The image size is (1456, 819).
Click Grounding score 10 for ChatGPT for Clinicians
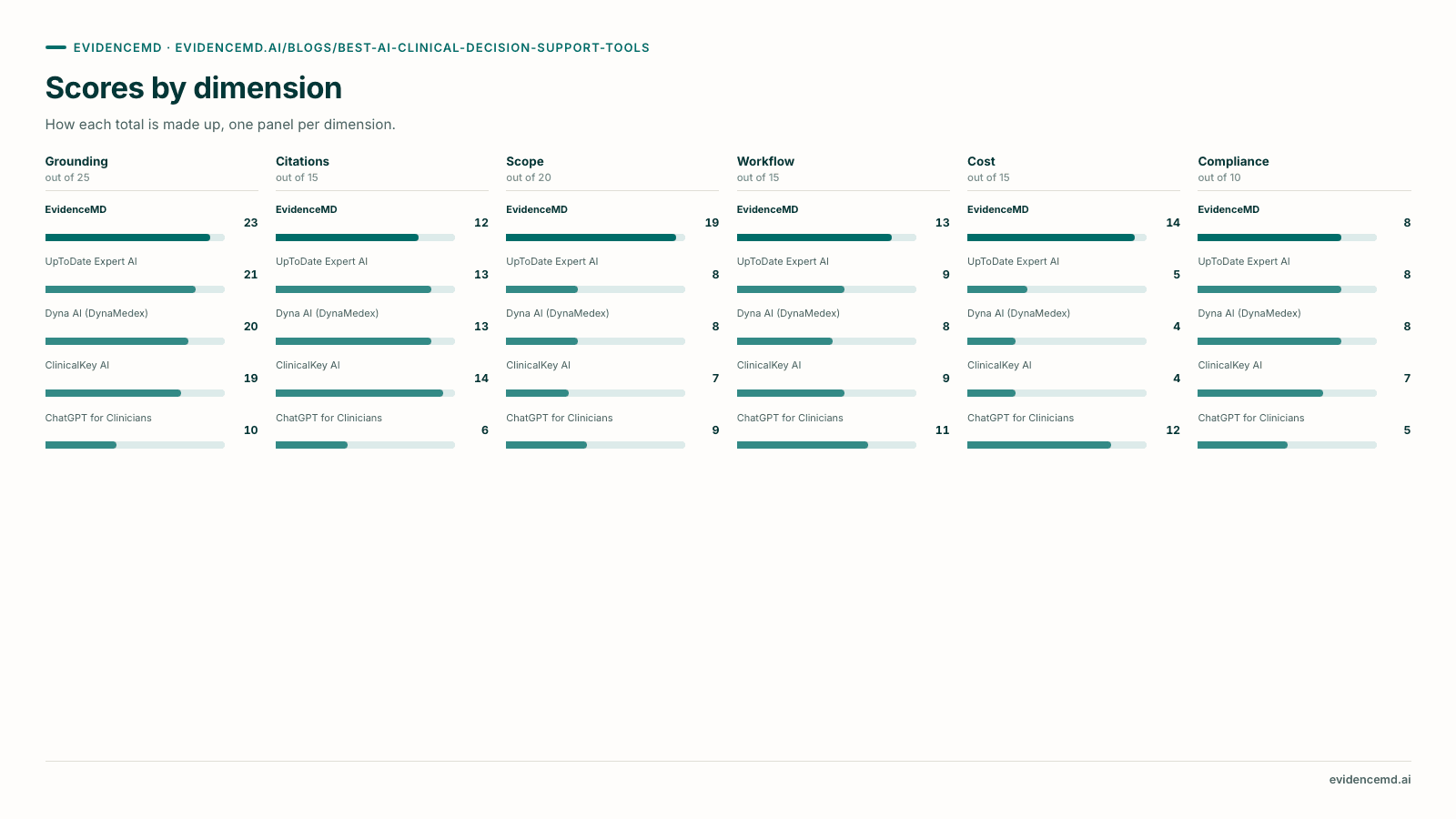coord(250,430)
